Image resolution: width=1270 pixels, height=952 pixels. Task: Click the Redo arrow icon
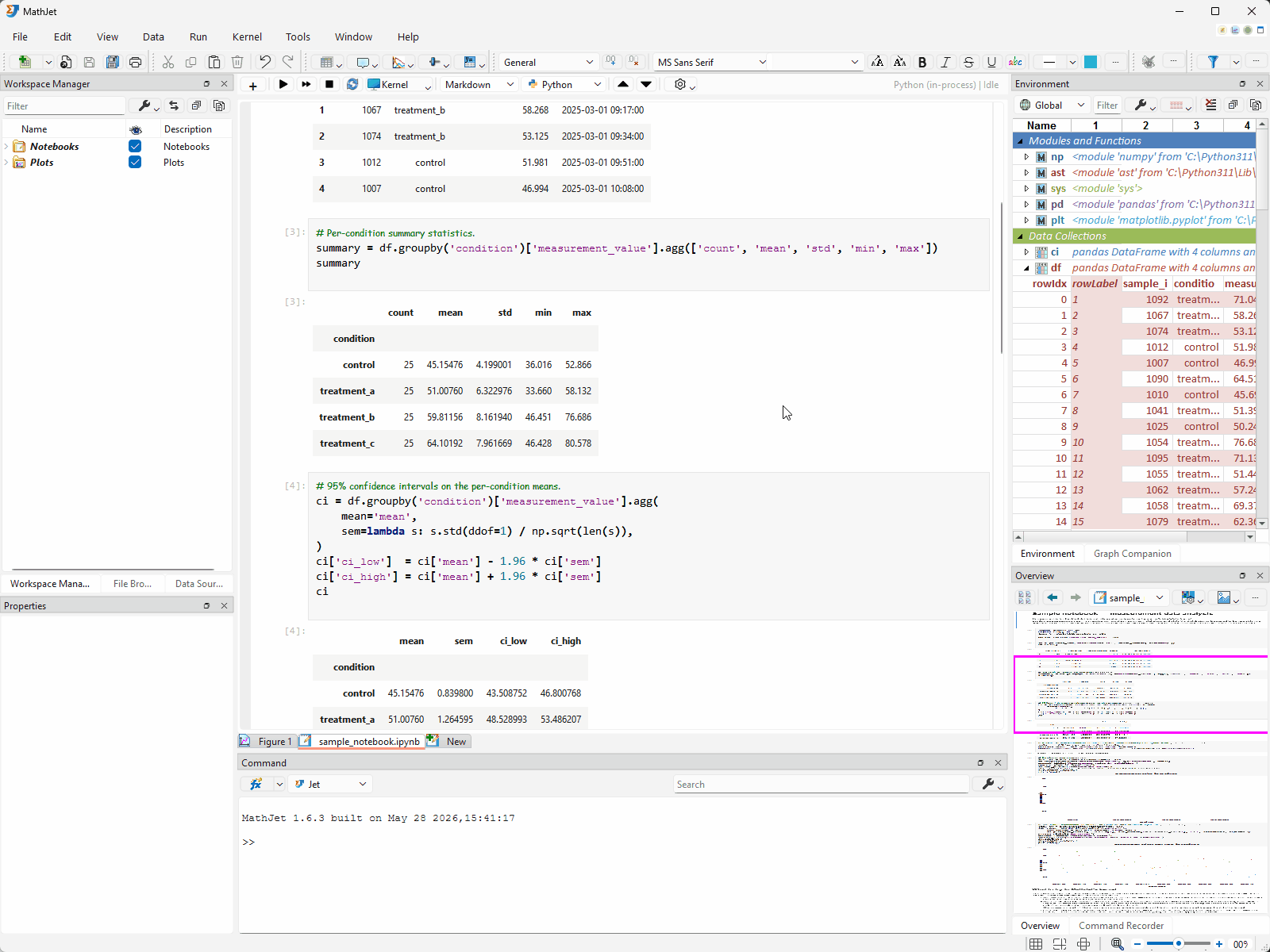(288, 62)
